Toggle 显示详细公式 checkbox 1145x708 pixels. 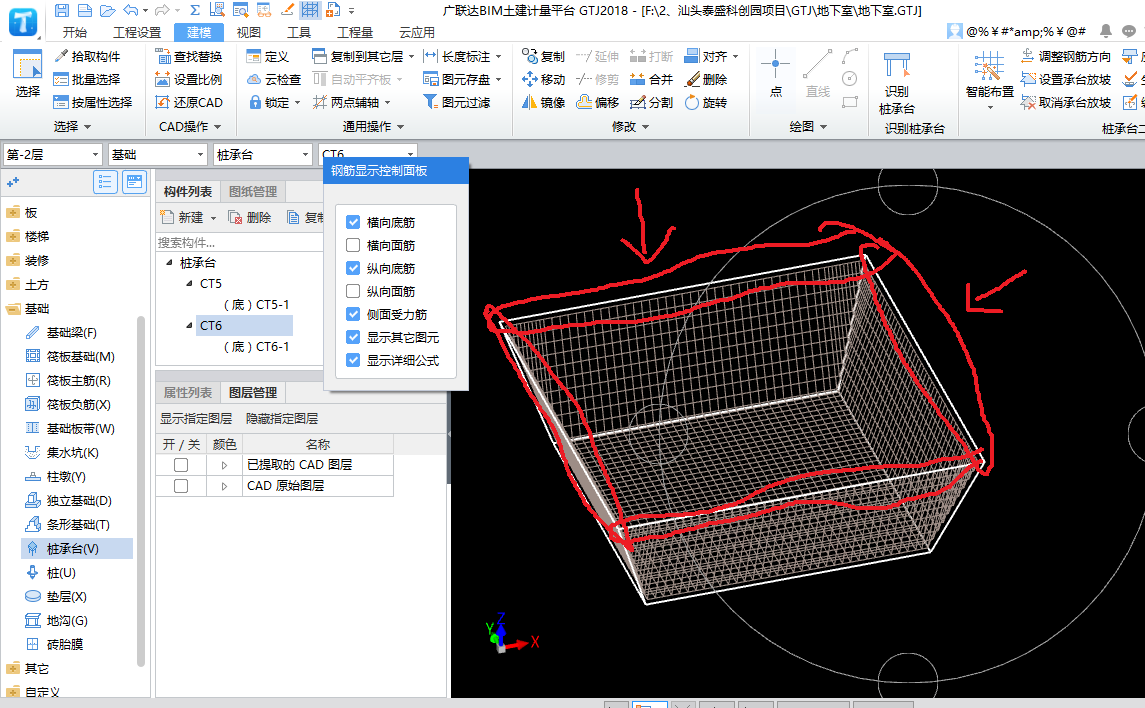point(353,360)
